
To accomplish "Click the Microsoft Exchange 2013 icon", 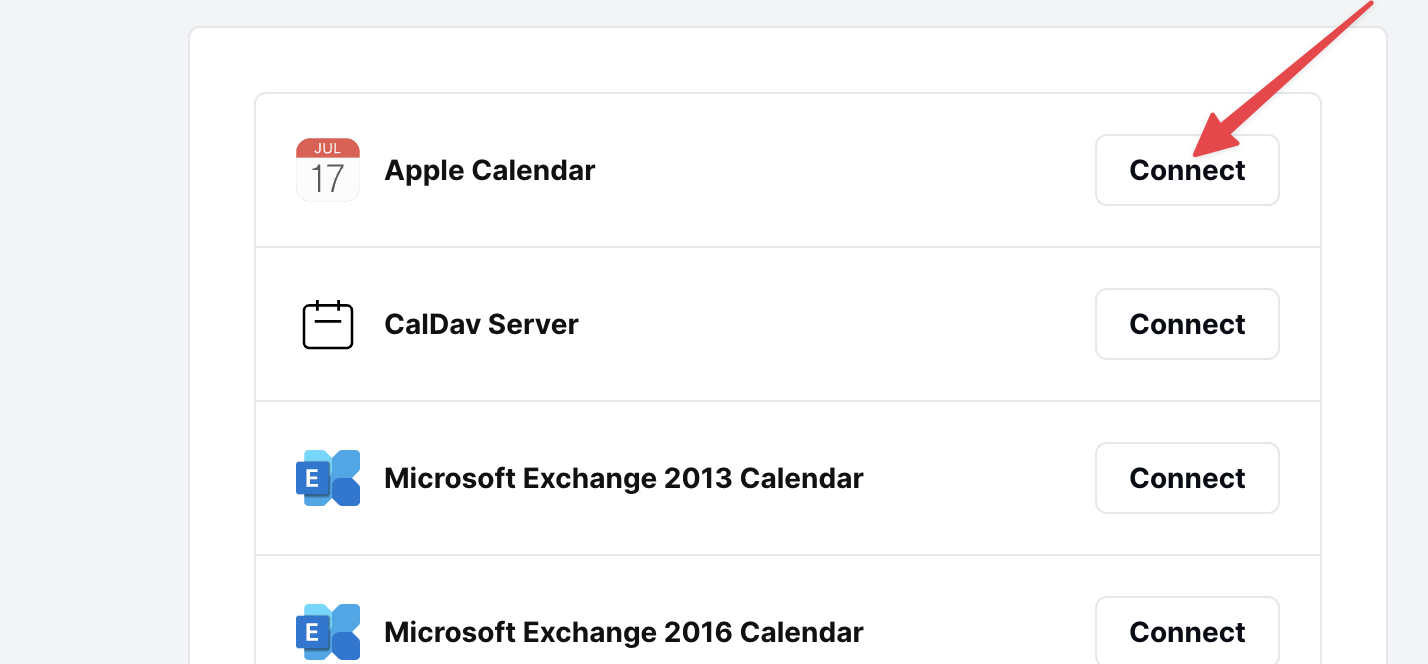I will [x=328, y=478].
